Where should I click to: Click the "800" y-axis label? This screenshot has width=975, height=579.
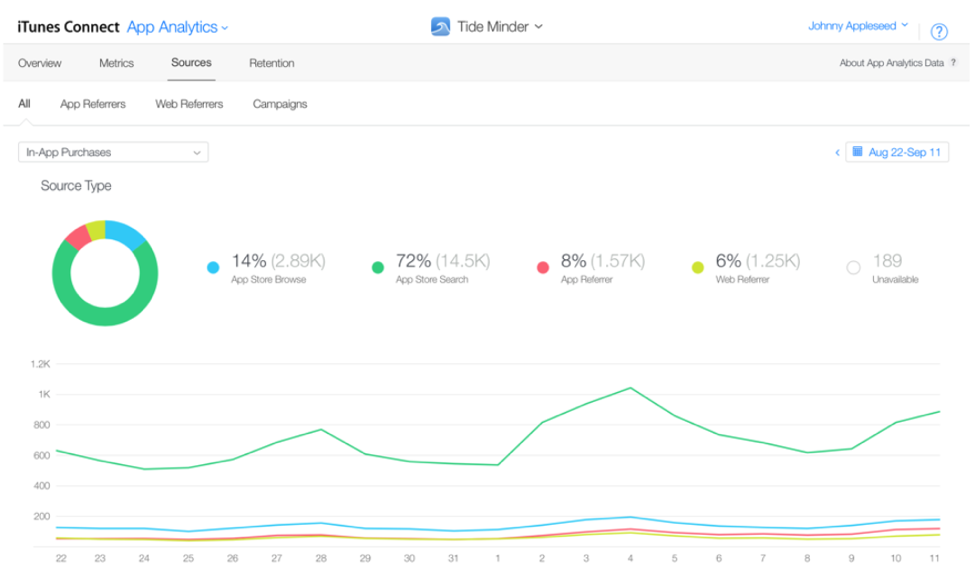pos(42,425)
